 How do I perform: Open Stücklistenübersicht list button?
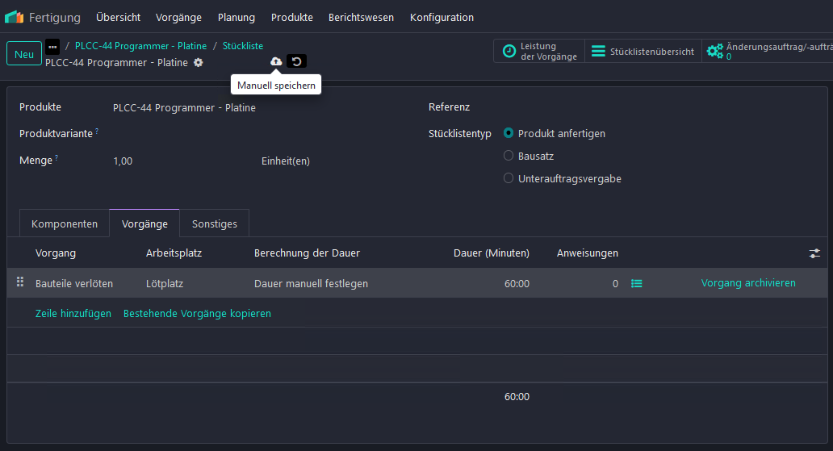(643, 52)
